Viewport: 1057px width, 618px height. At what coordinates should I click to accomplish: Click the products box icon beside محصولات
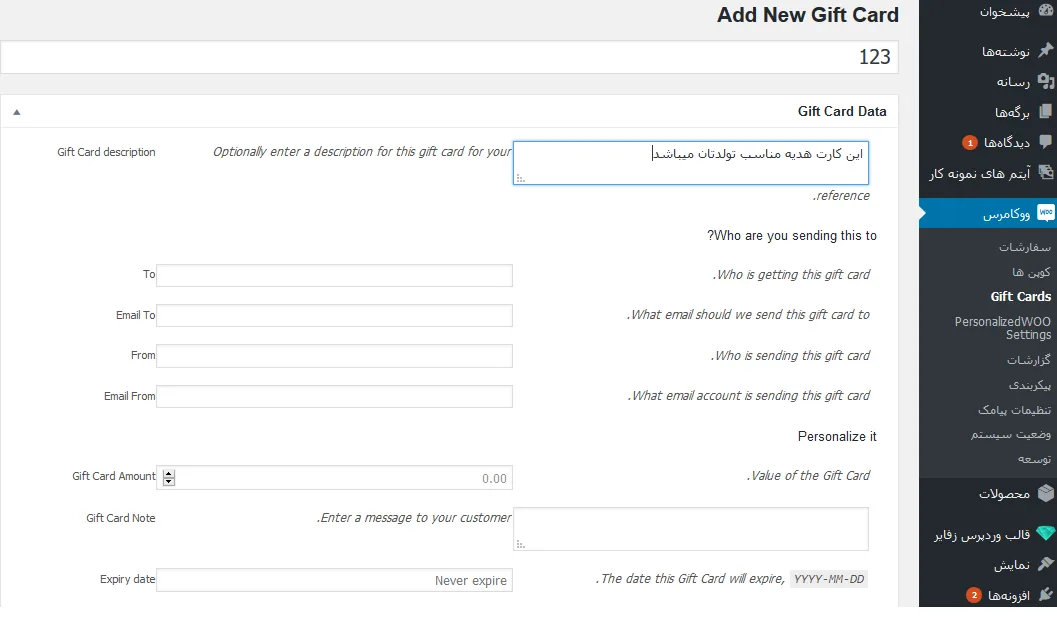pyautogui.click(x=1046, y=493)
